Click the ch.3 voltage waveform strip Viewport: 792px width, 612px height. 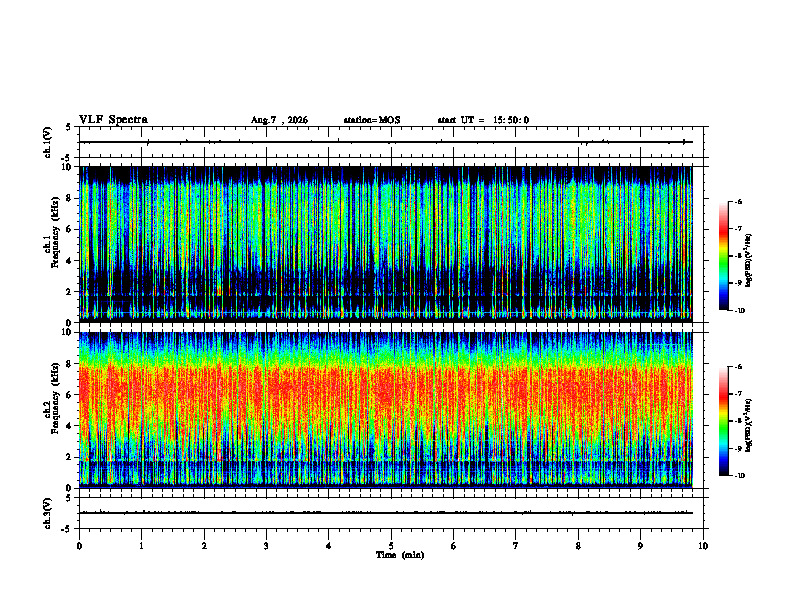click(391, 513)
